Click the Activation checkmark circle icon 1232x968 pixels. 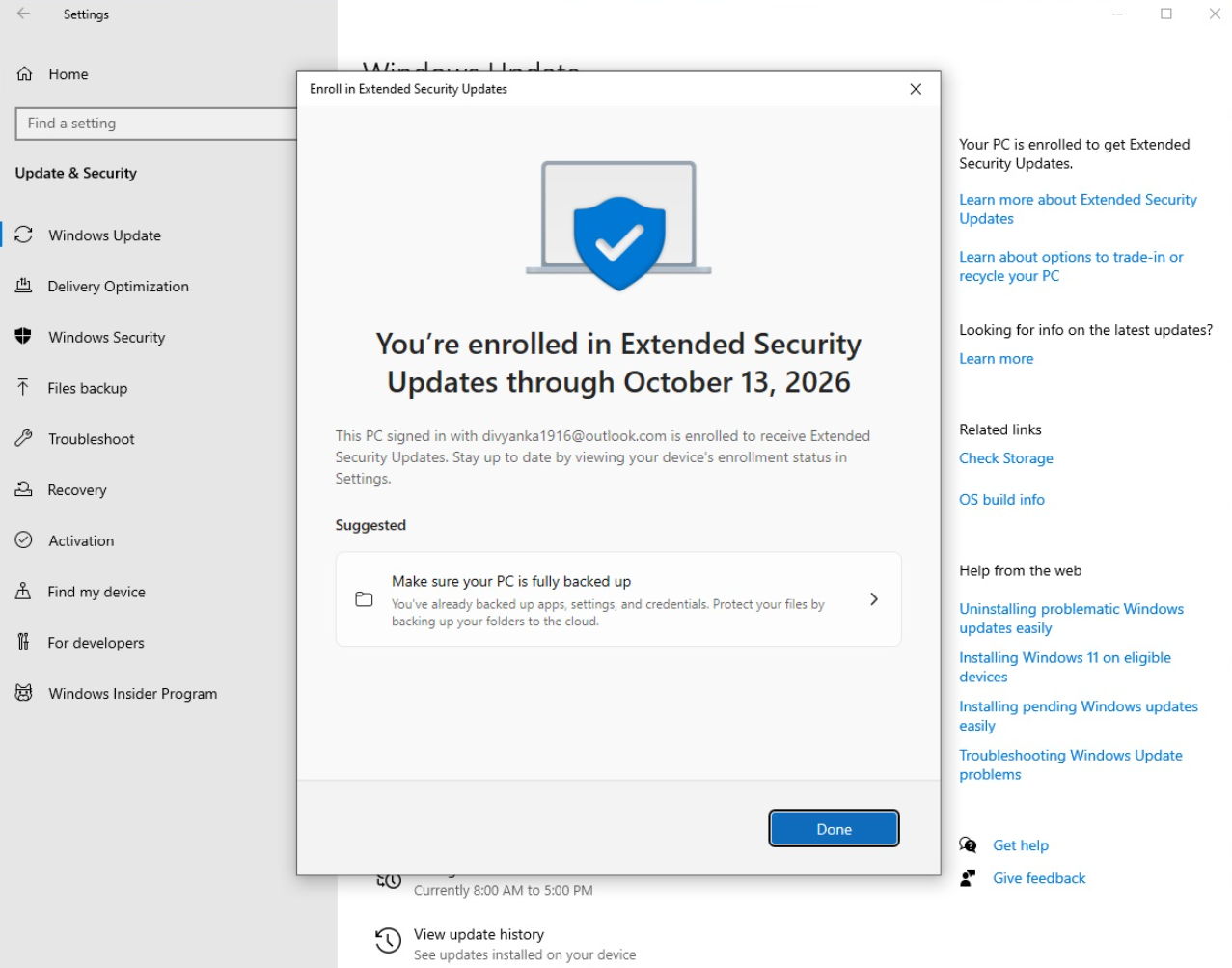tap(24, 540)
